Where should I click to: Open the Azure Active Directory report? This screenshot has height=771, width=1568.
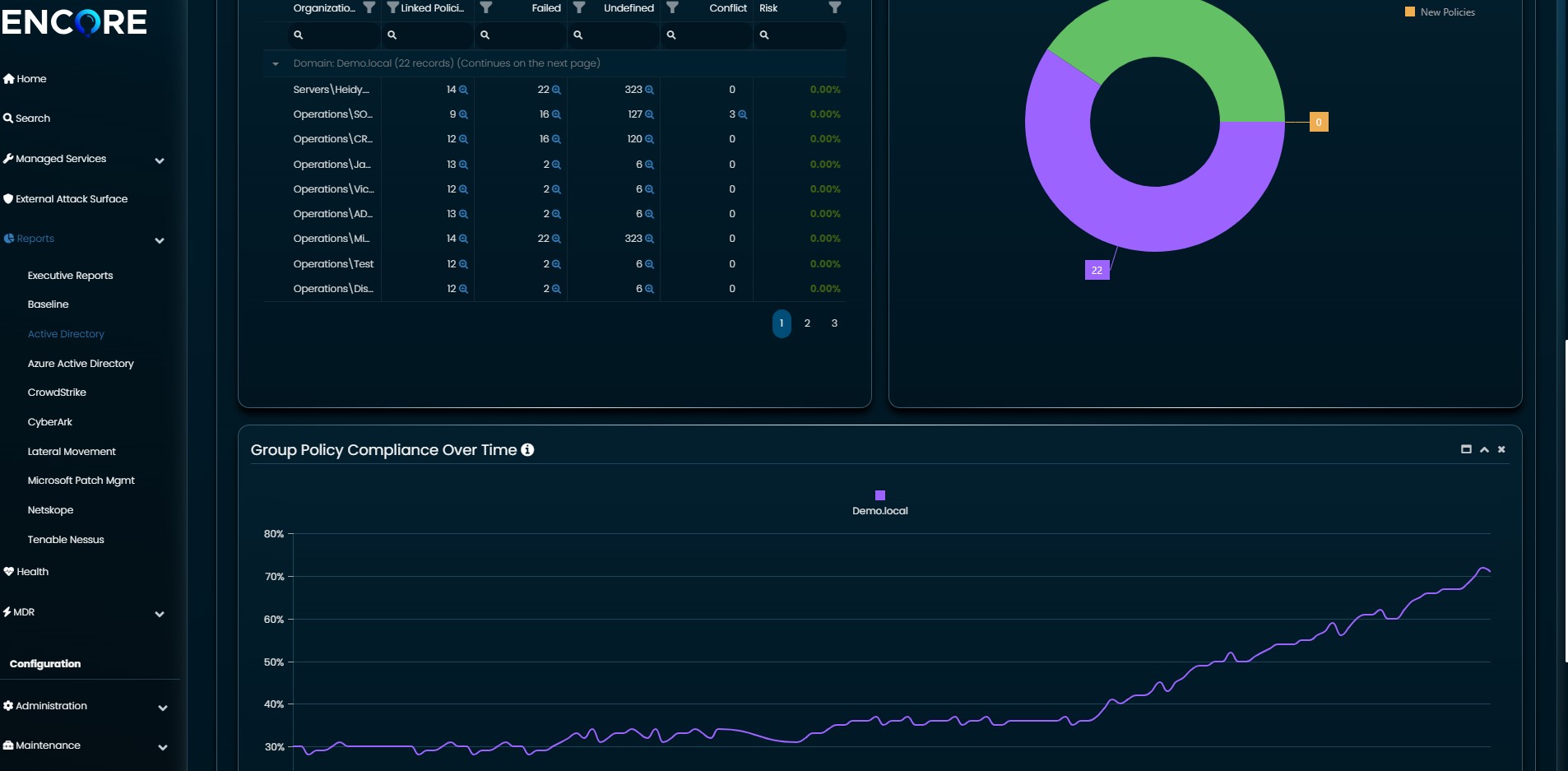tap(81, 364)
